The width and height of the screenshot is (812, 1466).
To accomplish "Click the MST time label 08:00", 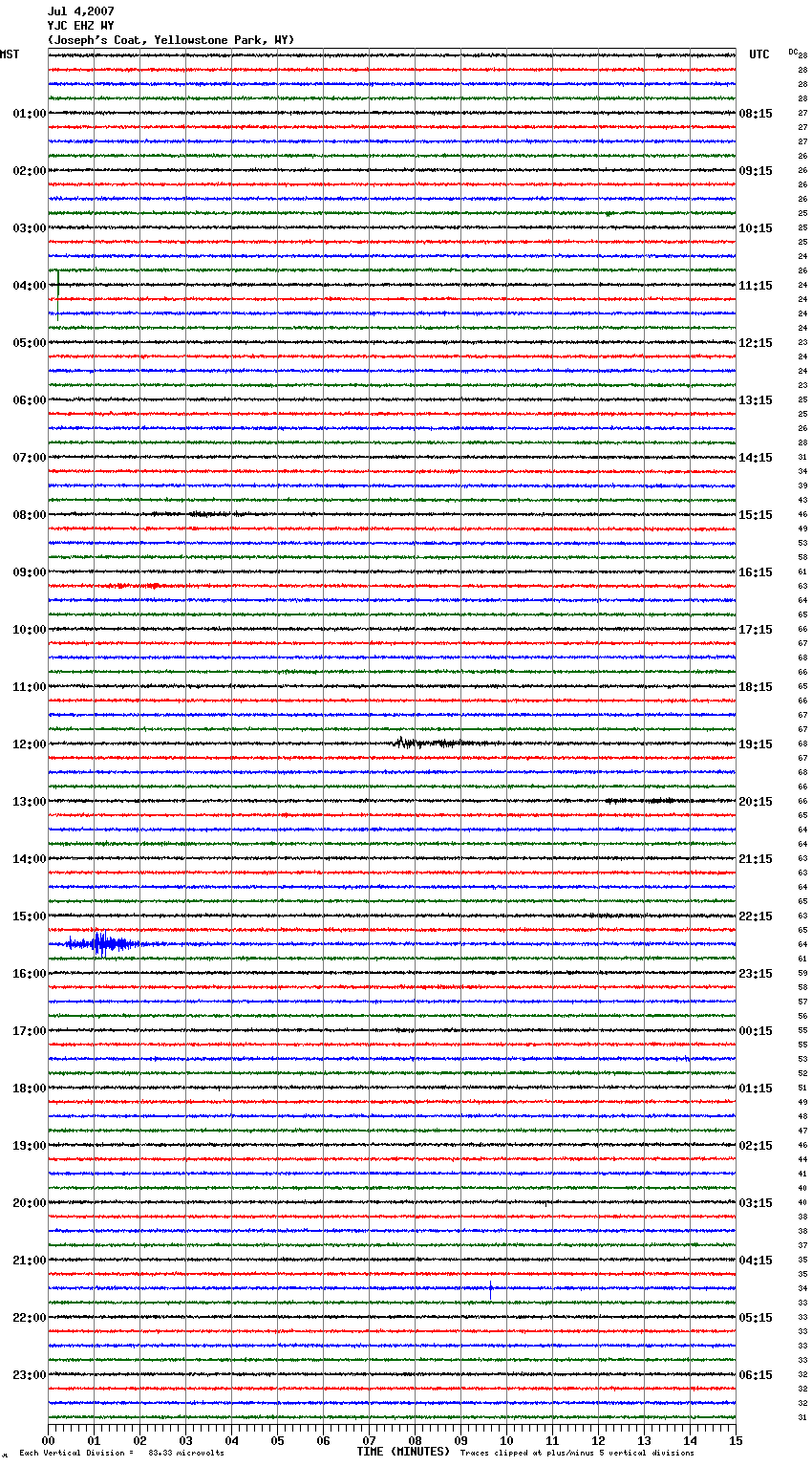I will tap(30, 515).
